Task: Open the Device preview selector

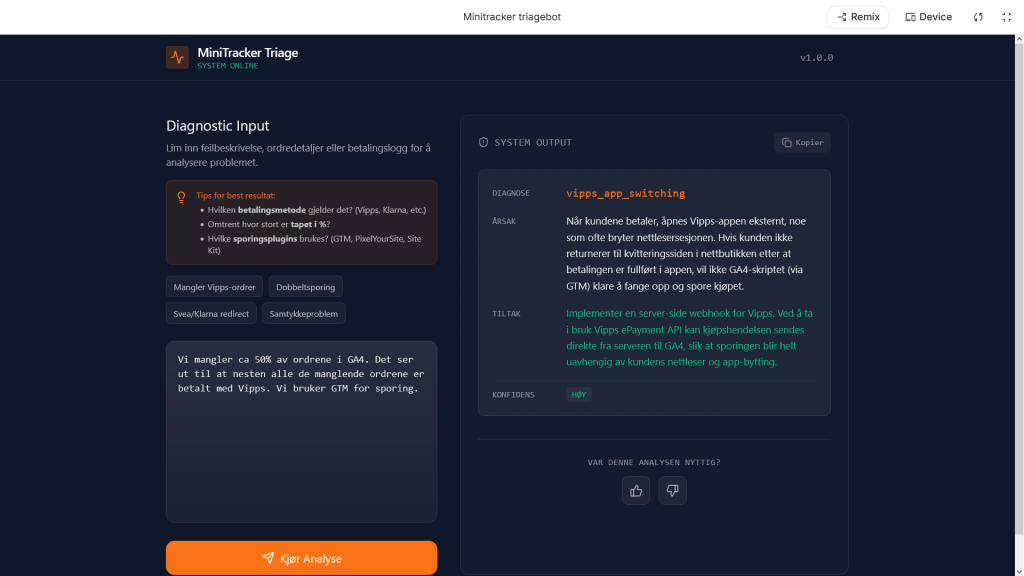Action: 928,17
